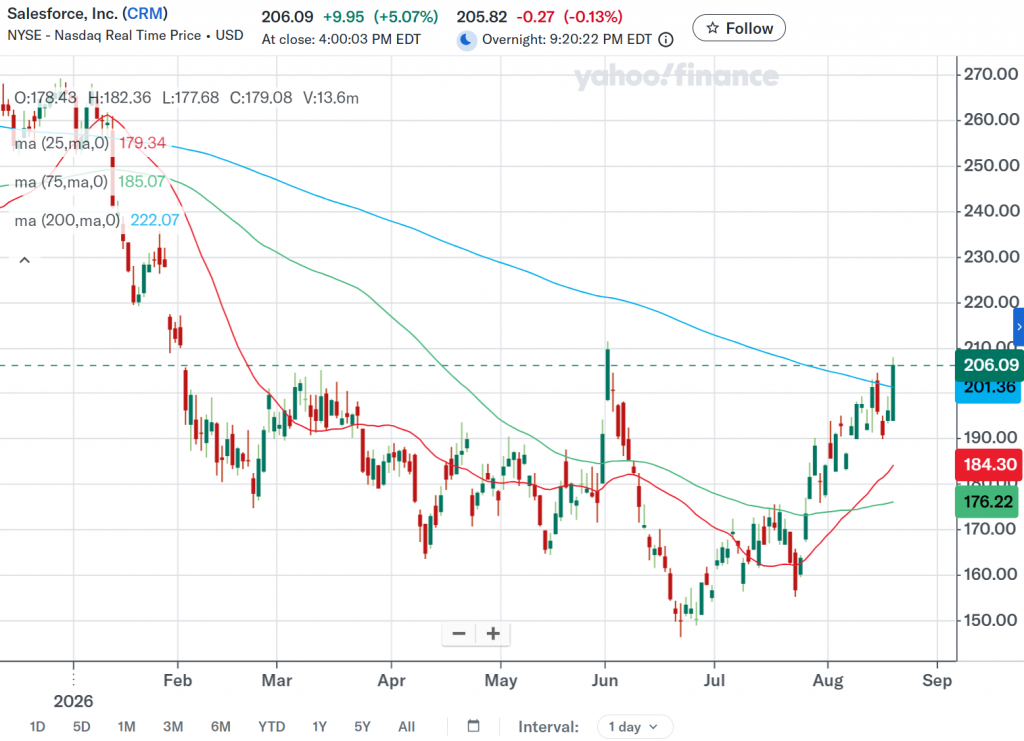Click the Sep label on time axis
The width and height of the screenshot is (1024, 741).
point(937,680)
